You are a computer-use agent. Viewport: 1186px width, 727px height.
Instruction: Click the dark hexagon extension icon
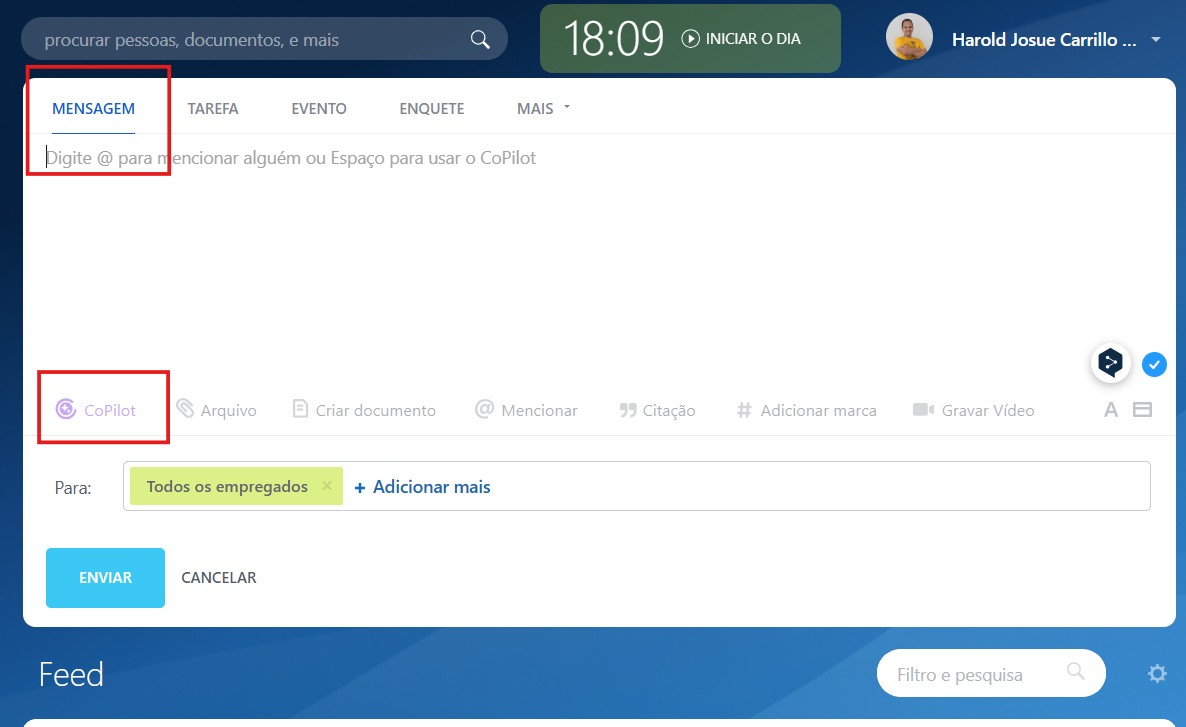click(x=1111, y=362)
